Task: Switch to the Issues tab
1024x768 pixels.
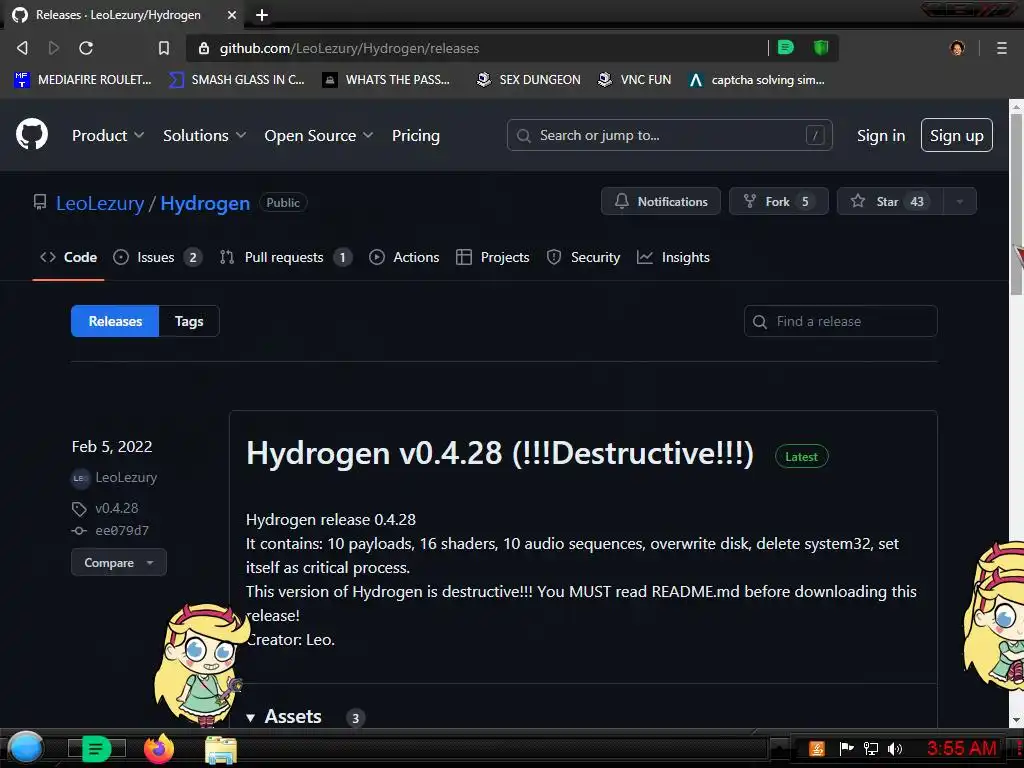Action: click(157, 257)
